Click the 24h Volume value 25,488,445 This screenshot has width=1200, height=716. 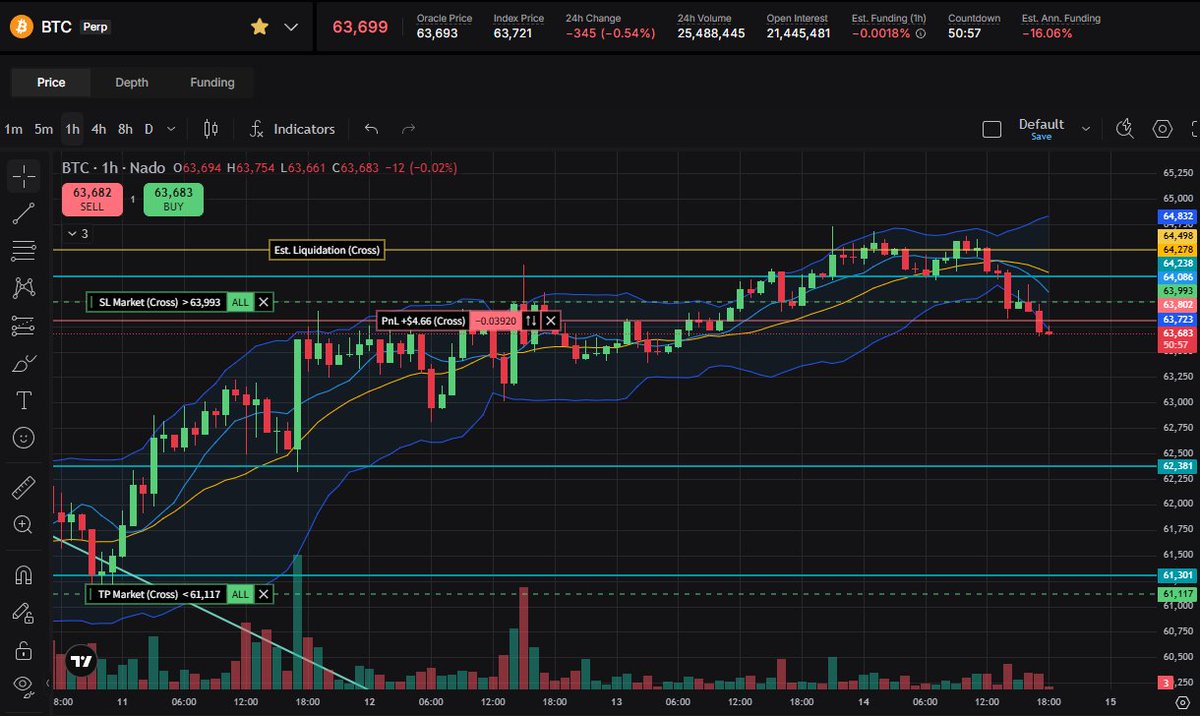point(711,33)
